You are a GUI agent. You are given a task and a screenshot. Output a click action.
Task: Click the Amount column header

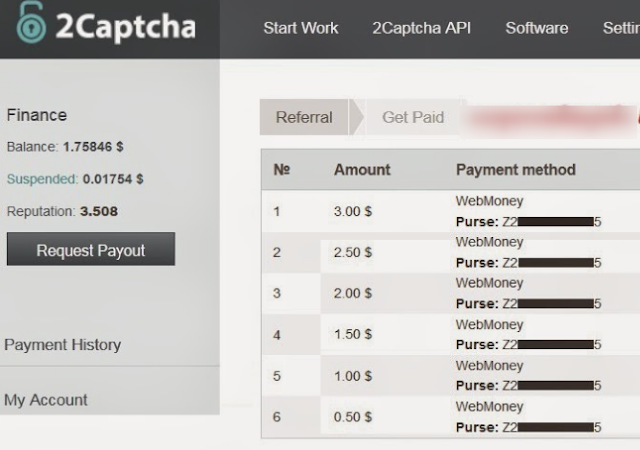click(362, 169)
